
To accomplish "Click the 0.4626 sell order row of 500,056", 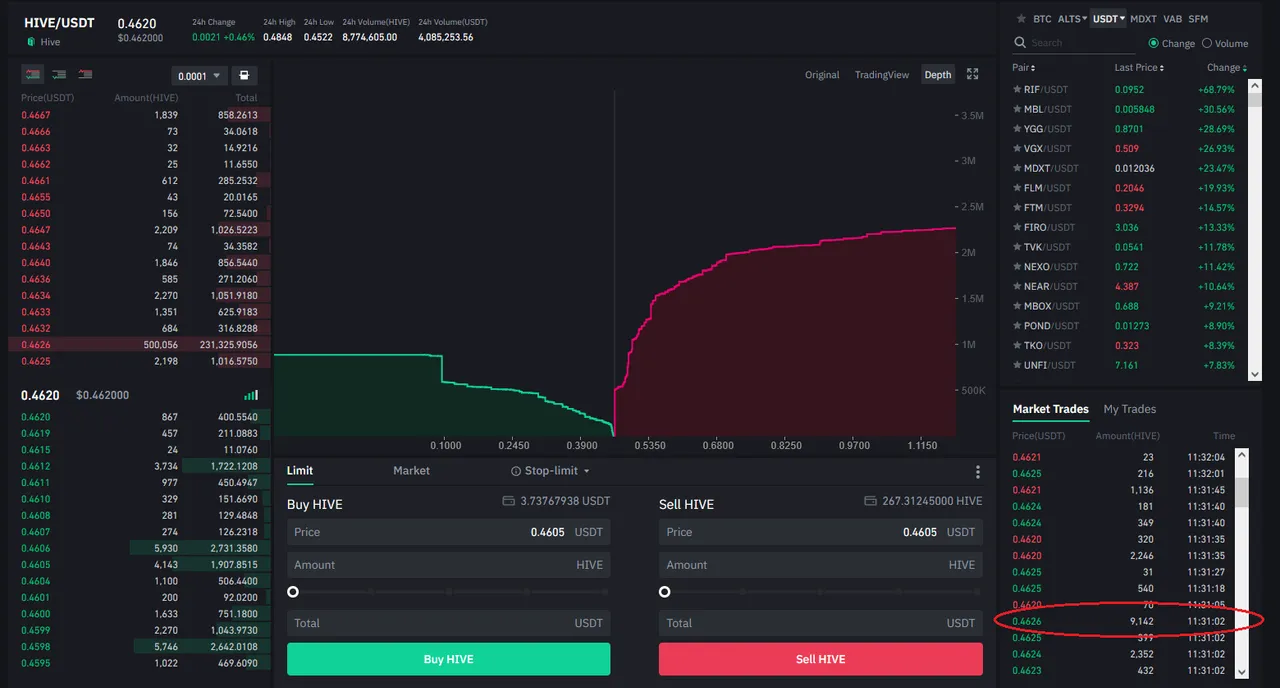I will click(x=139, y=345).
